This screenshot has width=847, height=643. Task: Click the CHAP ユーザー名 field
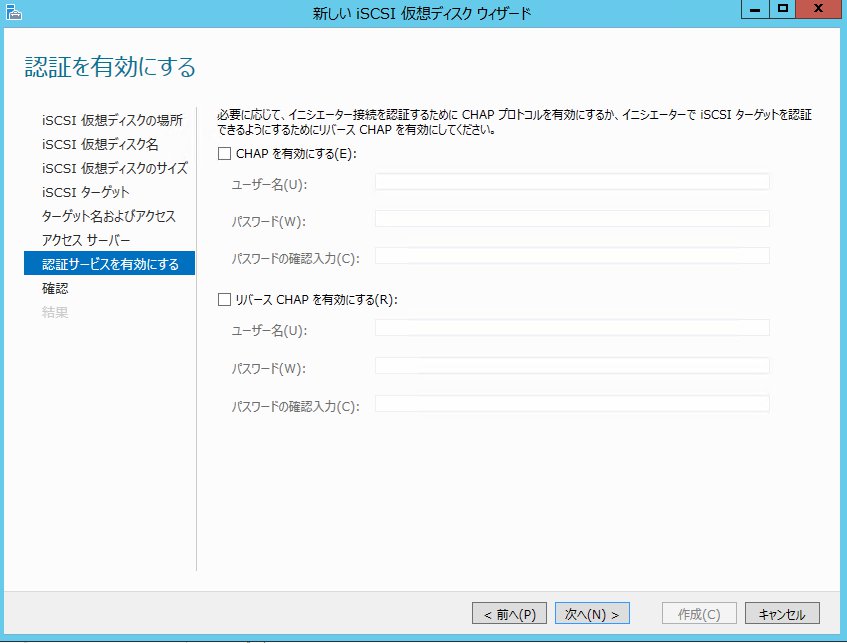(572, 182)
